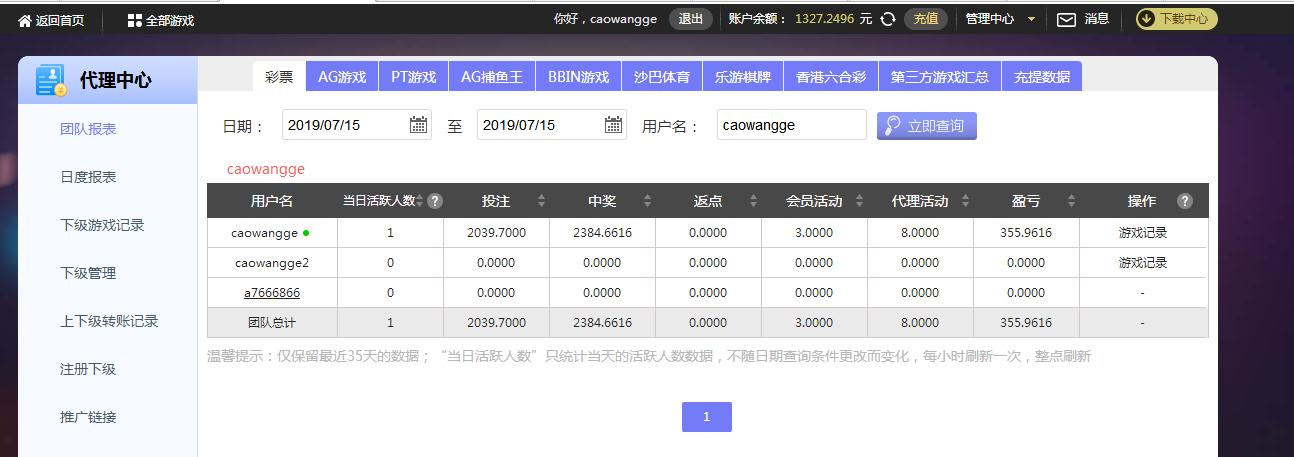Image resolution: width=1294 pixels, height=457 pixels.
Task: Click the help icon next to 操作 header
Action: (1185, 201)
